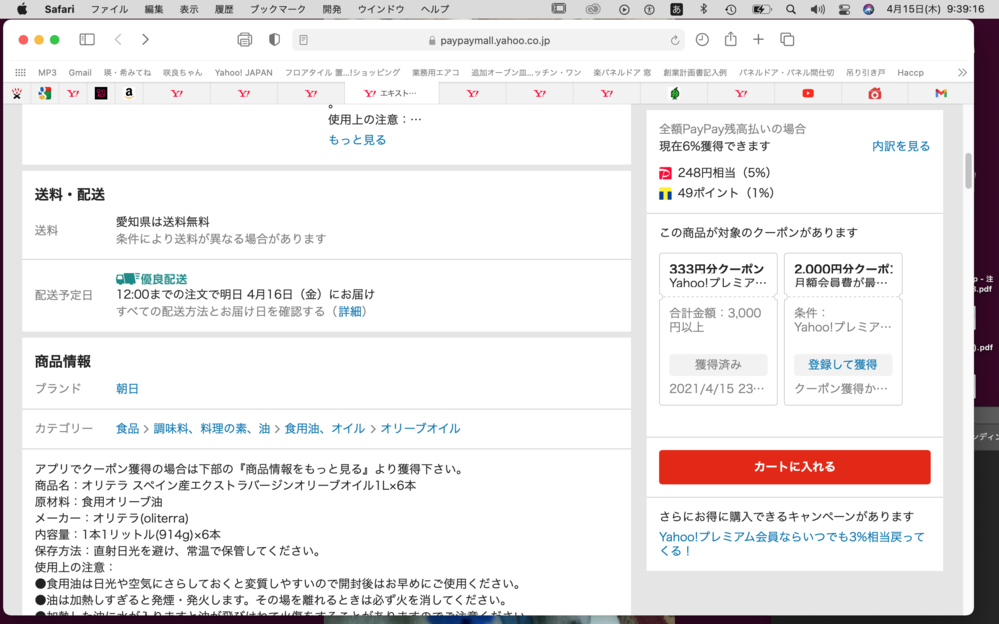This screenshot has height=624, width=999.
Task: Open the Yahoo!プレミアム会員 3% campaign link
Action: pyautogui.click(x=791, y=544)
